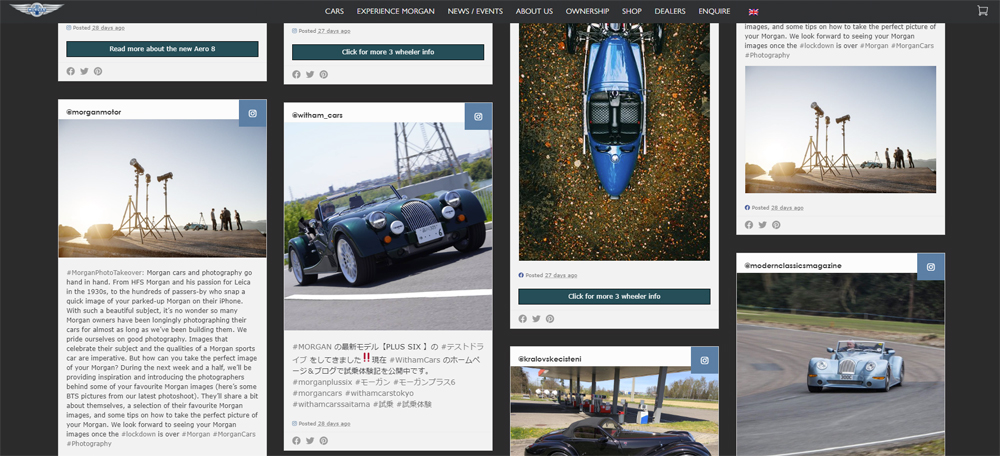Open the Instagram icon on the @modernclassicsmagazine card
This screenshot has height=456, width=1000.
pyautogui.click(x=930, y=267)
